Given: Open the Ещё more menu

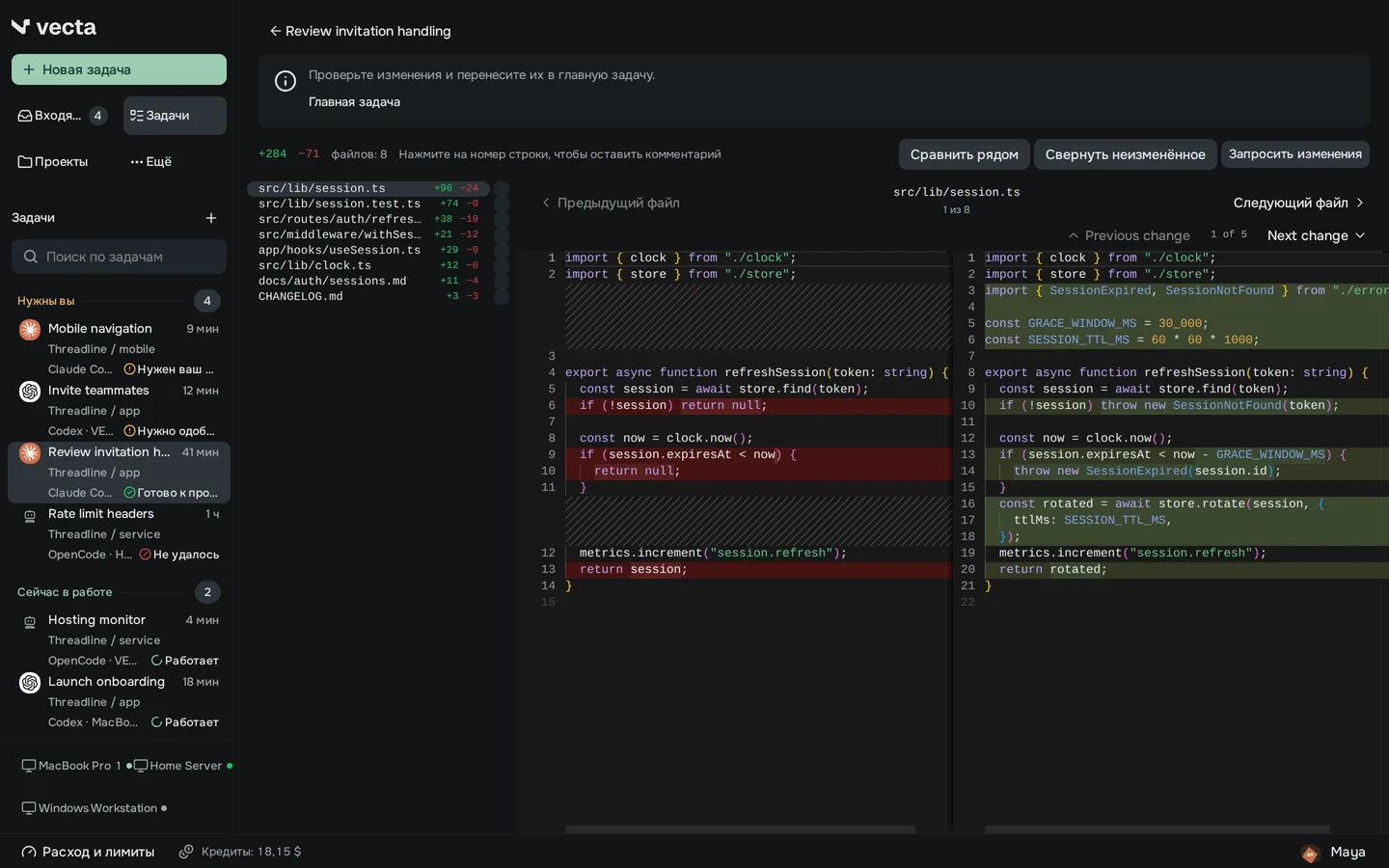Looking at the screenshot, I should pos(151,162).
